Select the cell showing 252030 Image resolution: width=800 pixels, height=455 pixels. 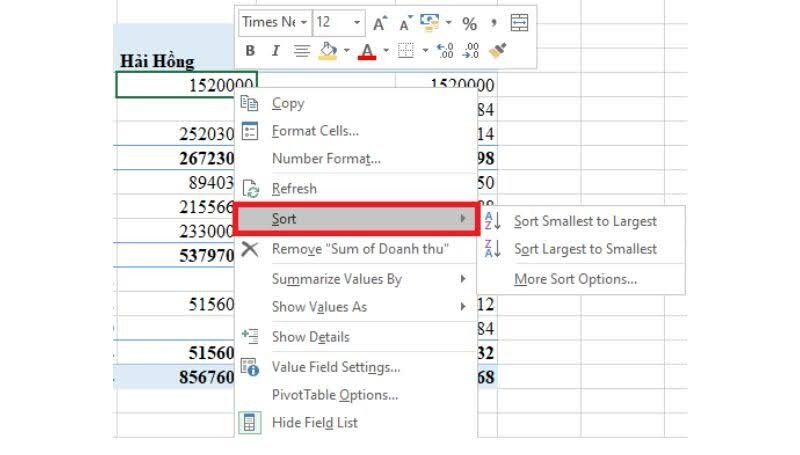coord(175,134)
